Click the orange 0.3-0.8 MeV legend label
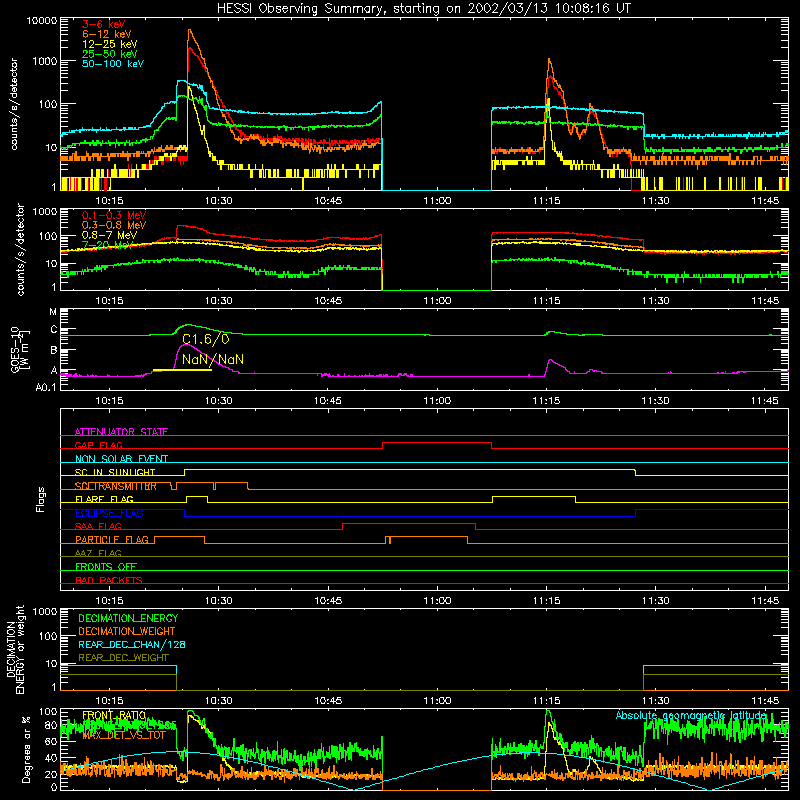 point(114,225)
